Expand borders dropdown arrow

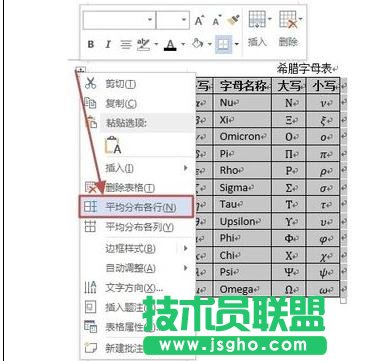(236, 44)
